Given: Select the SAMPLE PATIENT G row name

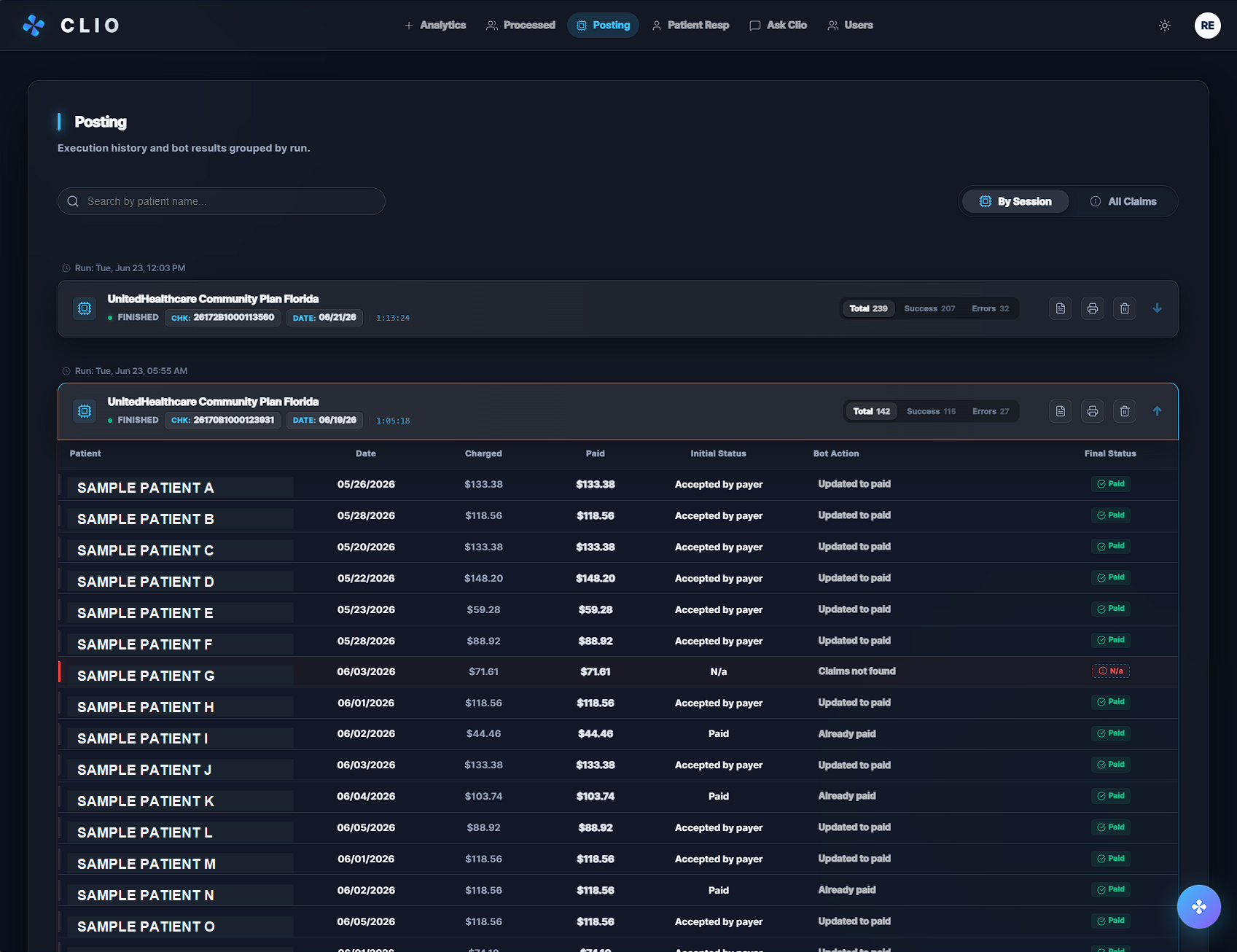Looking at the screenshot, I should [x=146, y=676].
